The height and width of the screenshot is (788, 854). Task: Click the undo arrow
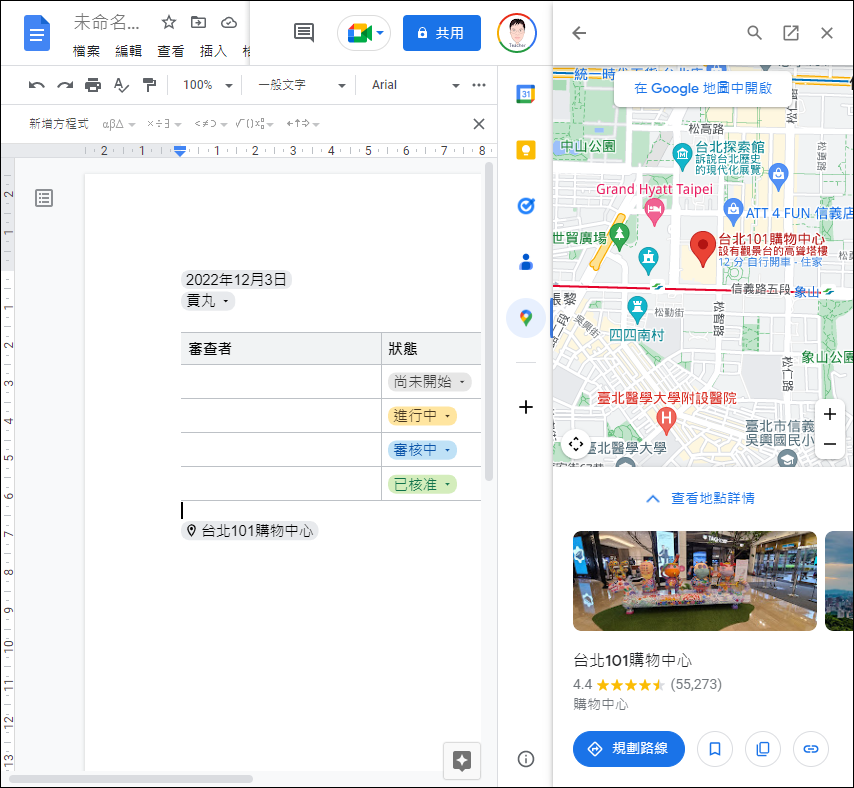pyautogui.click(x=36, y=85)
